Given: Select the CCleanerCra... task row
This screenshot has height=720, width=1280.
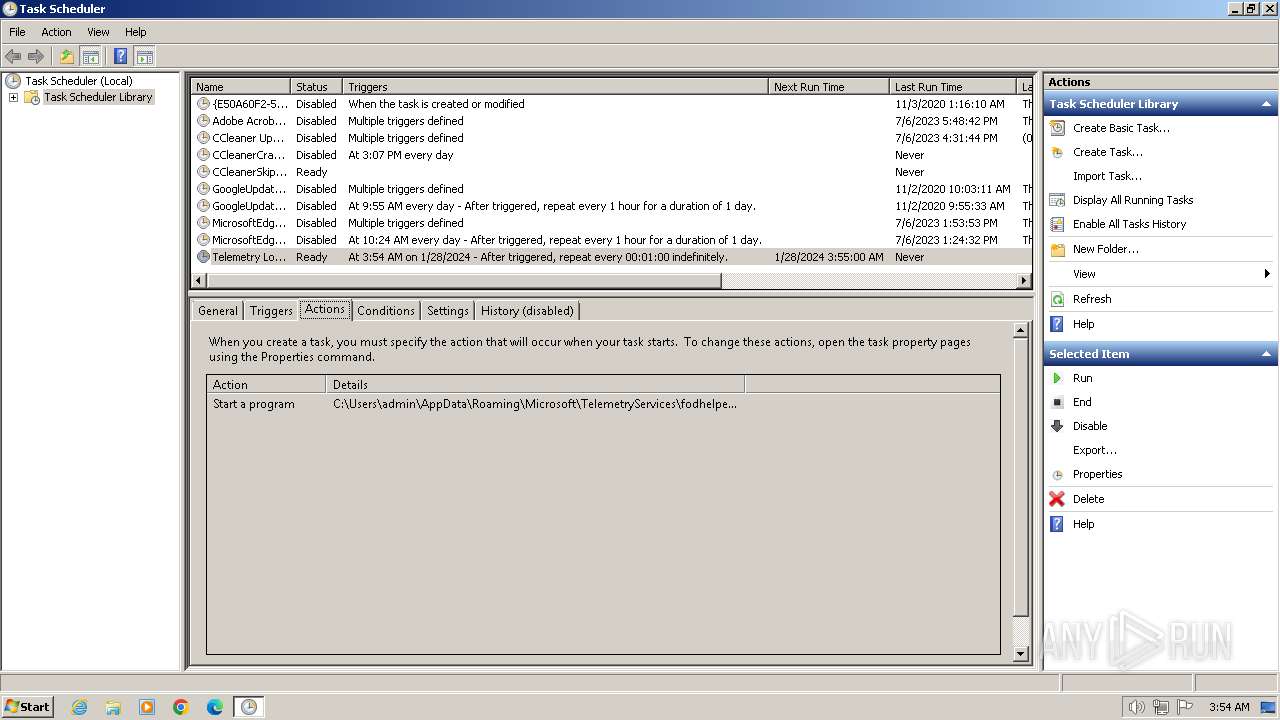Looking at the screenshot, I should click(611, 155).
